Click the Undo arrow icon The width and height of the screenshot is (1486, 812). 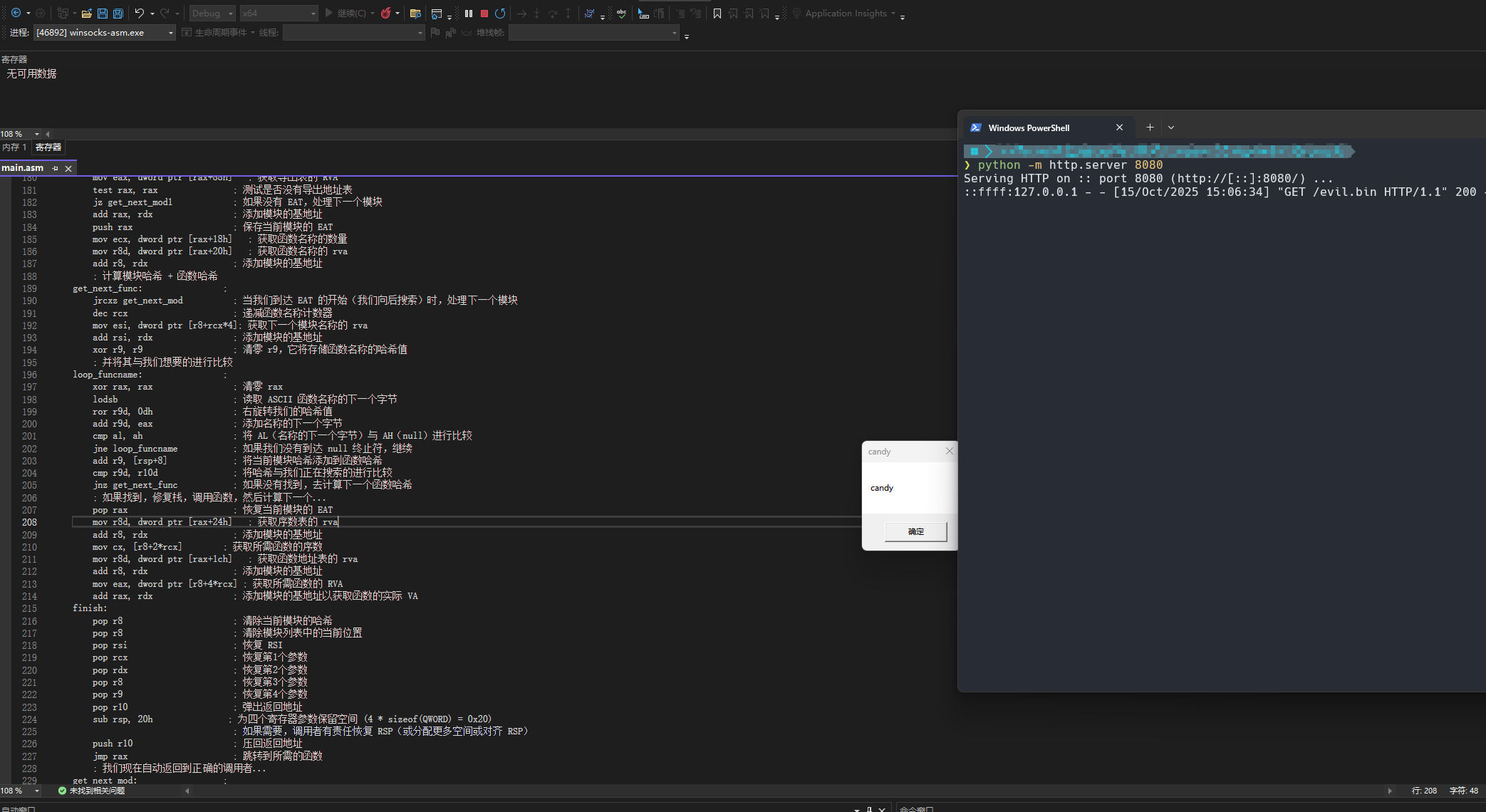coord(140,13)
